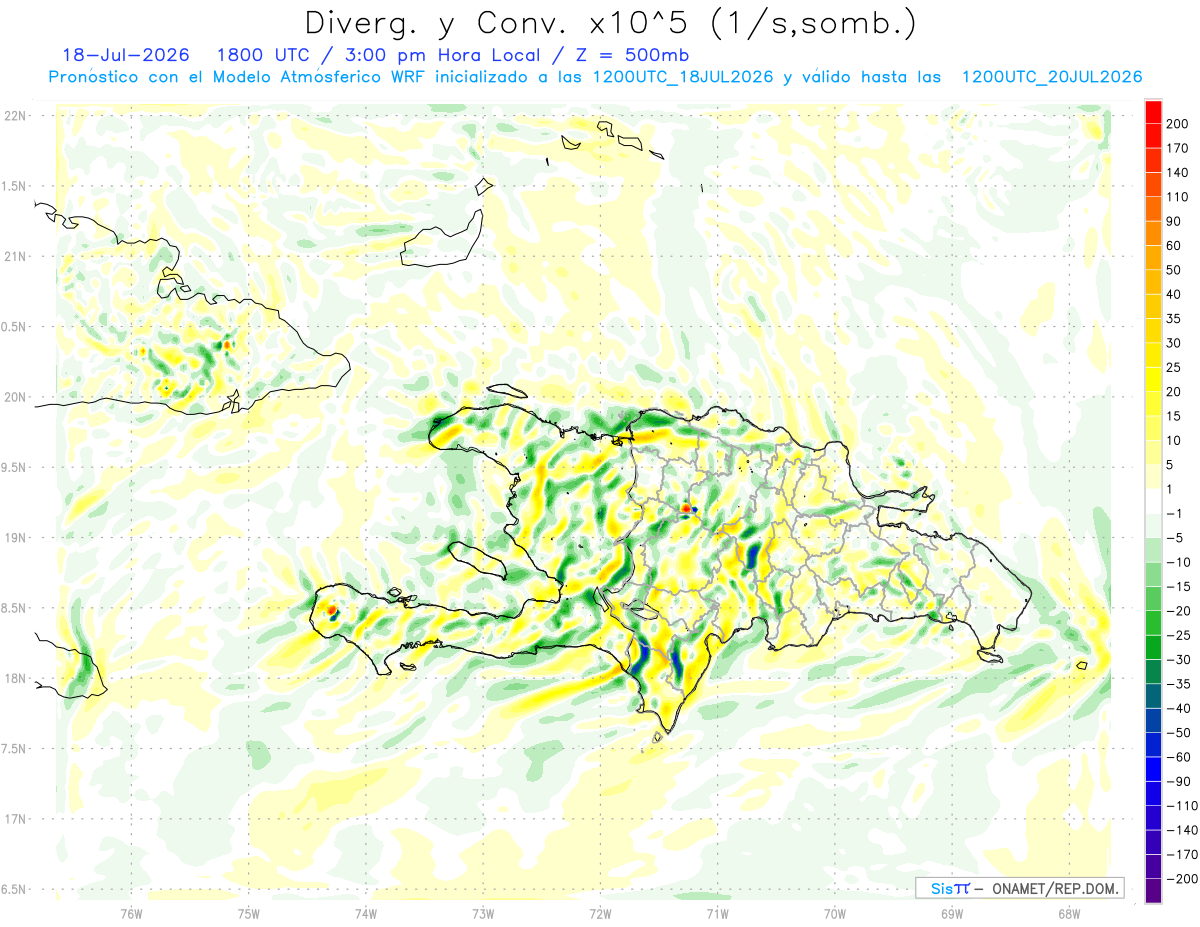This screenshot has height=927, width=1200.
Task: Click the '-60' colorbar label
Action: 1177,757
